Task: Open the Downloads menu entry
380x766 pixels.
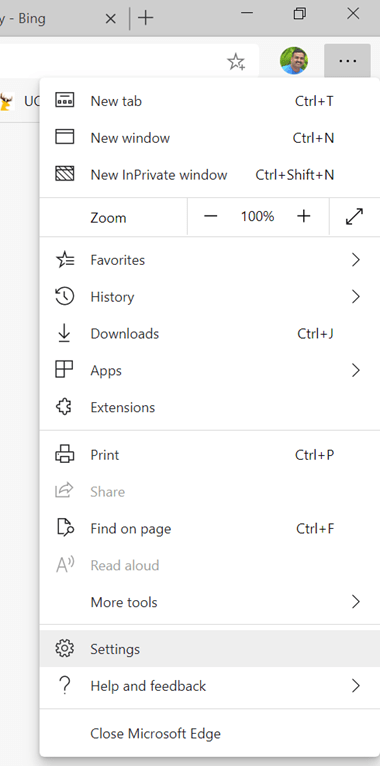Action: 210,334
